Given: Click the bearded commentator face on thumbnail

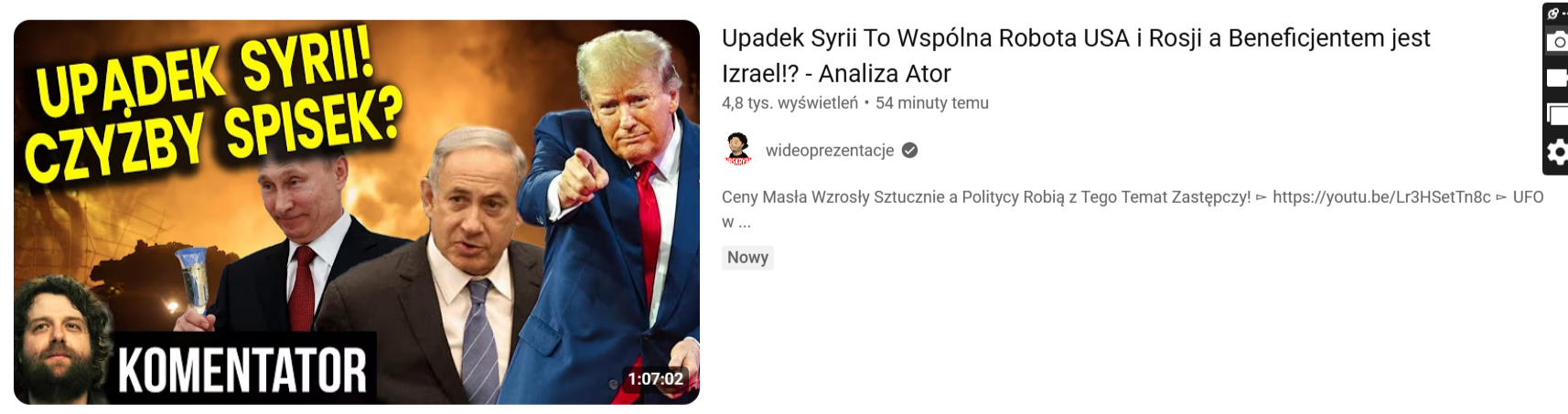Looking at the screenshot, I should 59,340.
